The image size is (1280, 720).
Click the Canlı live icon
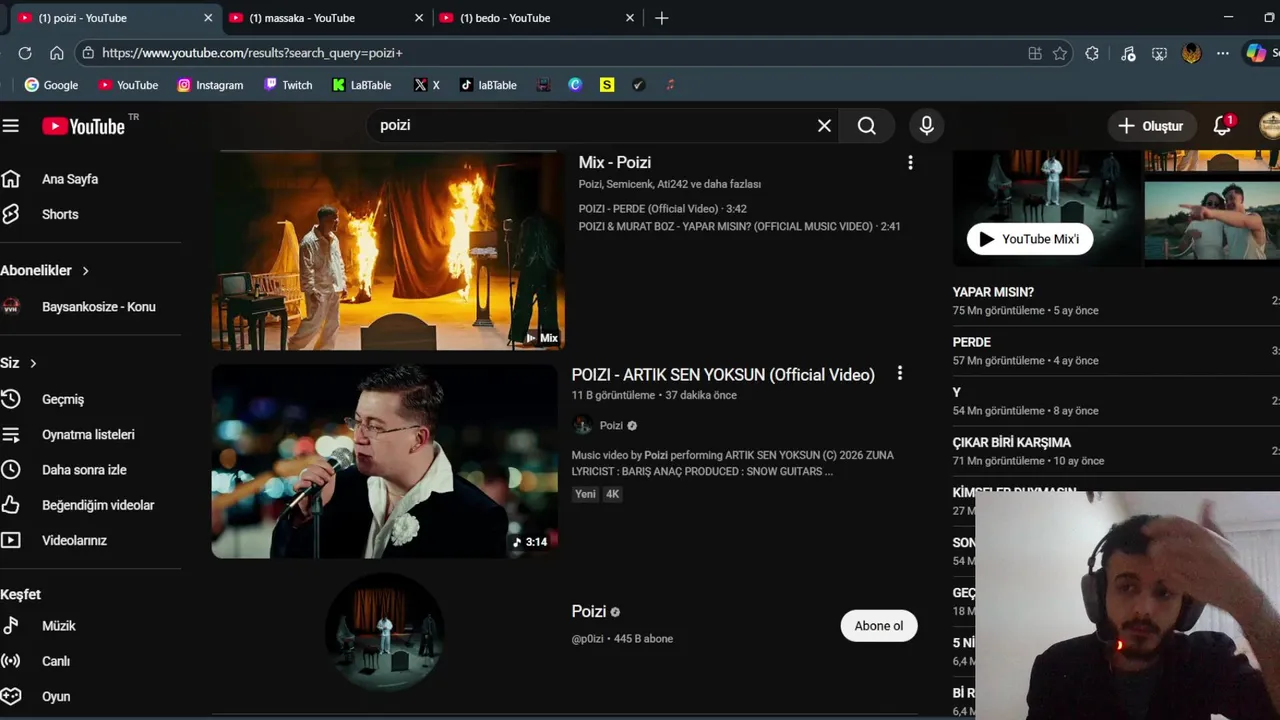11,661
